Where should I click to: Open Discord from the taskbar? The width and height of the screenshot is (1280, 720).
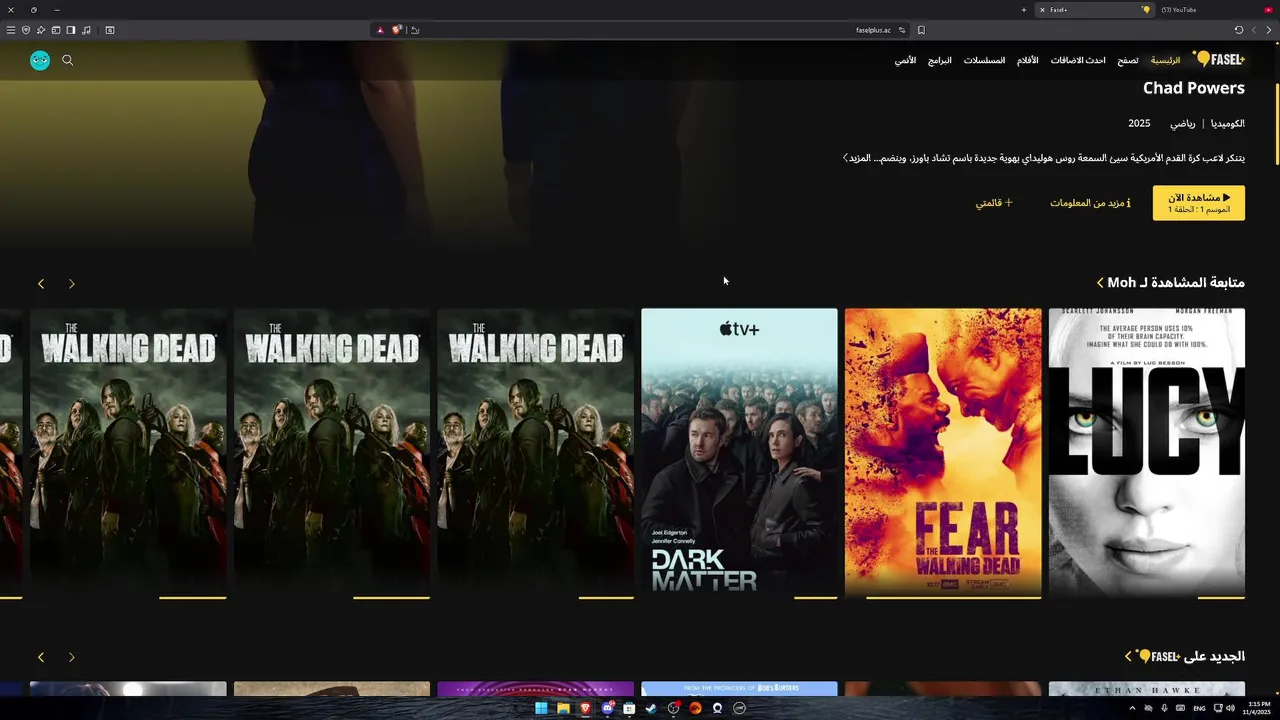tap(607, 708)
